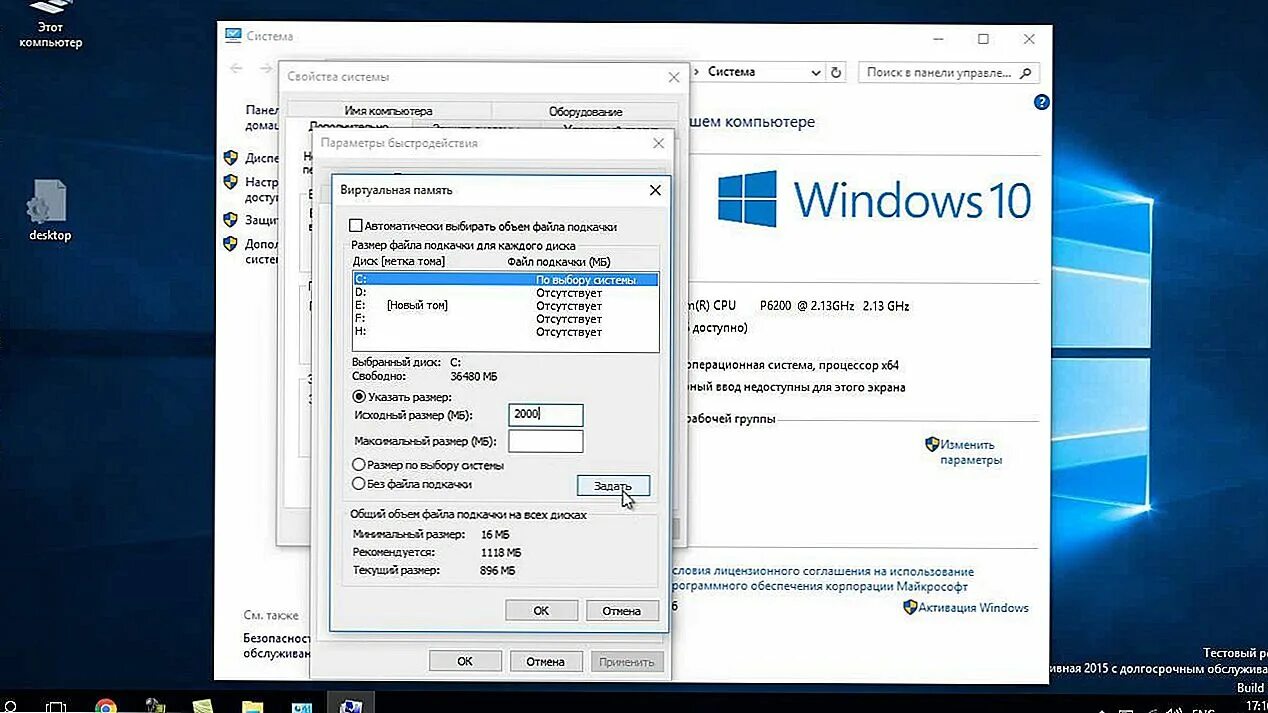Click the Система breadcrumb in address bar
The width and height of the screenshot is (1268, 713).
[x=732, y=72]
